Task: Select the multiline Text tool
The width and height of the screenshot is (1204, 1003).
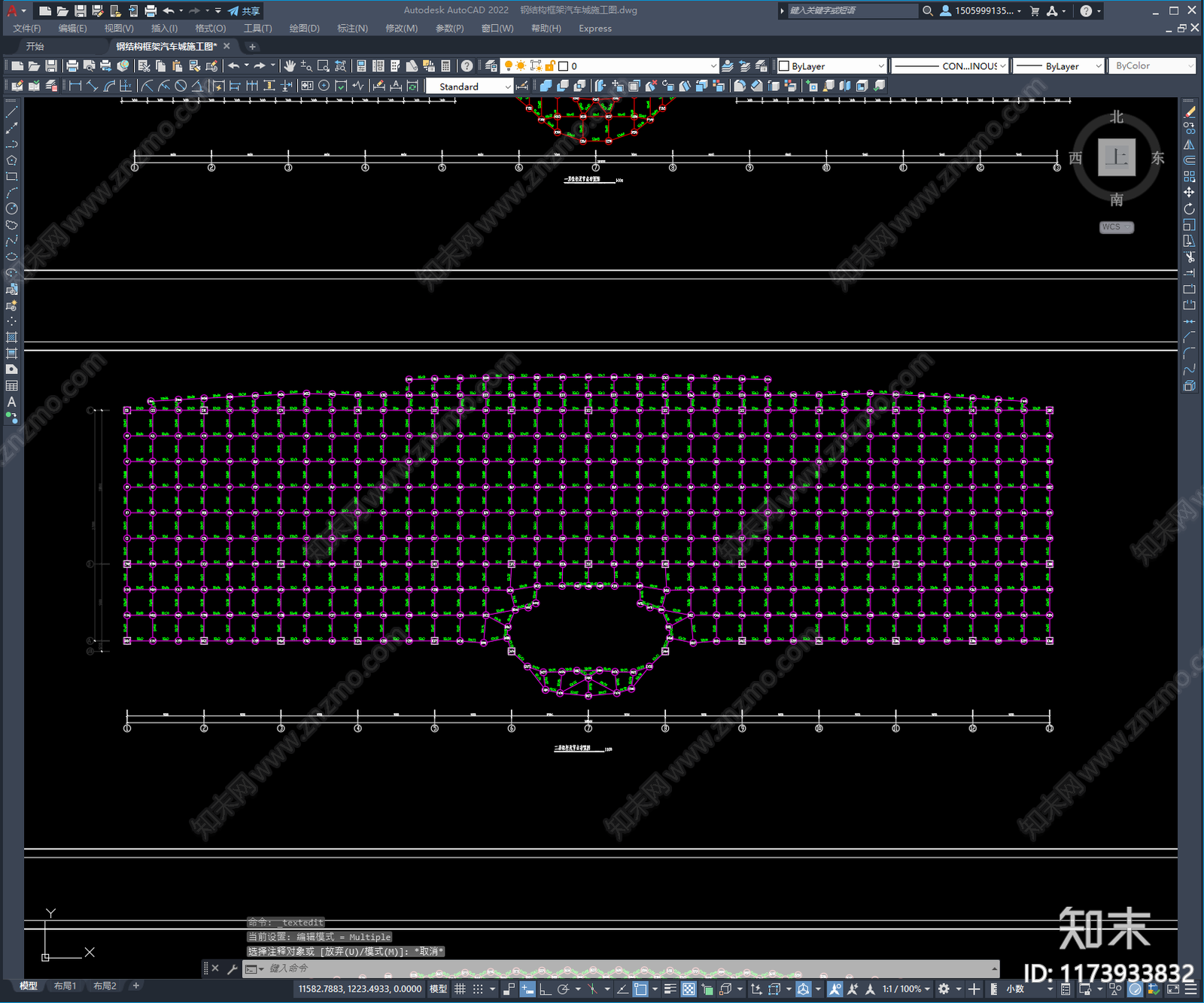Action: coord(11,402)
